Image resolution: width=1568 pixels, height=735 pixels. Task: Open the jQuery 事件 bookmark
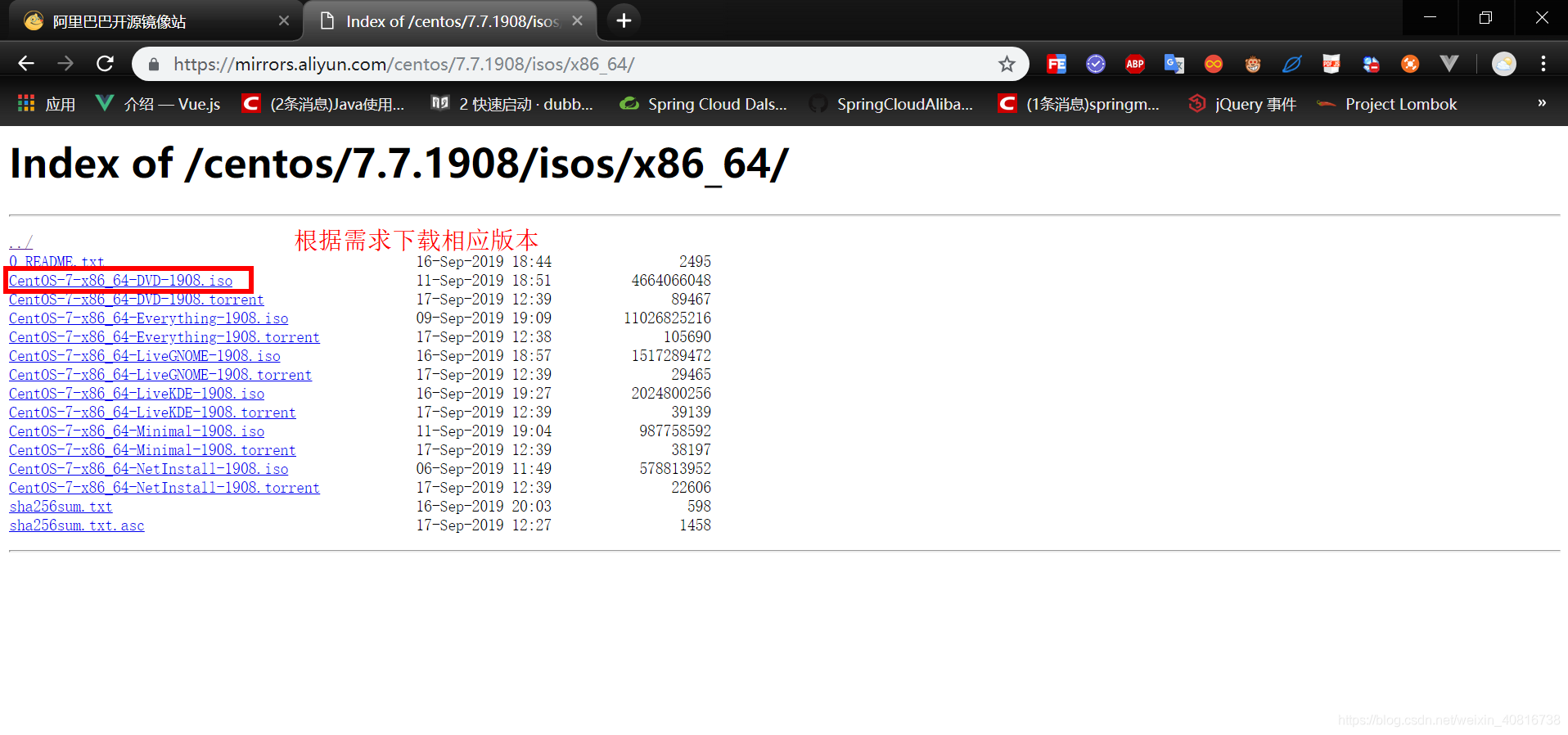1242,104
